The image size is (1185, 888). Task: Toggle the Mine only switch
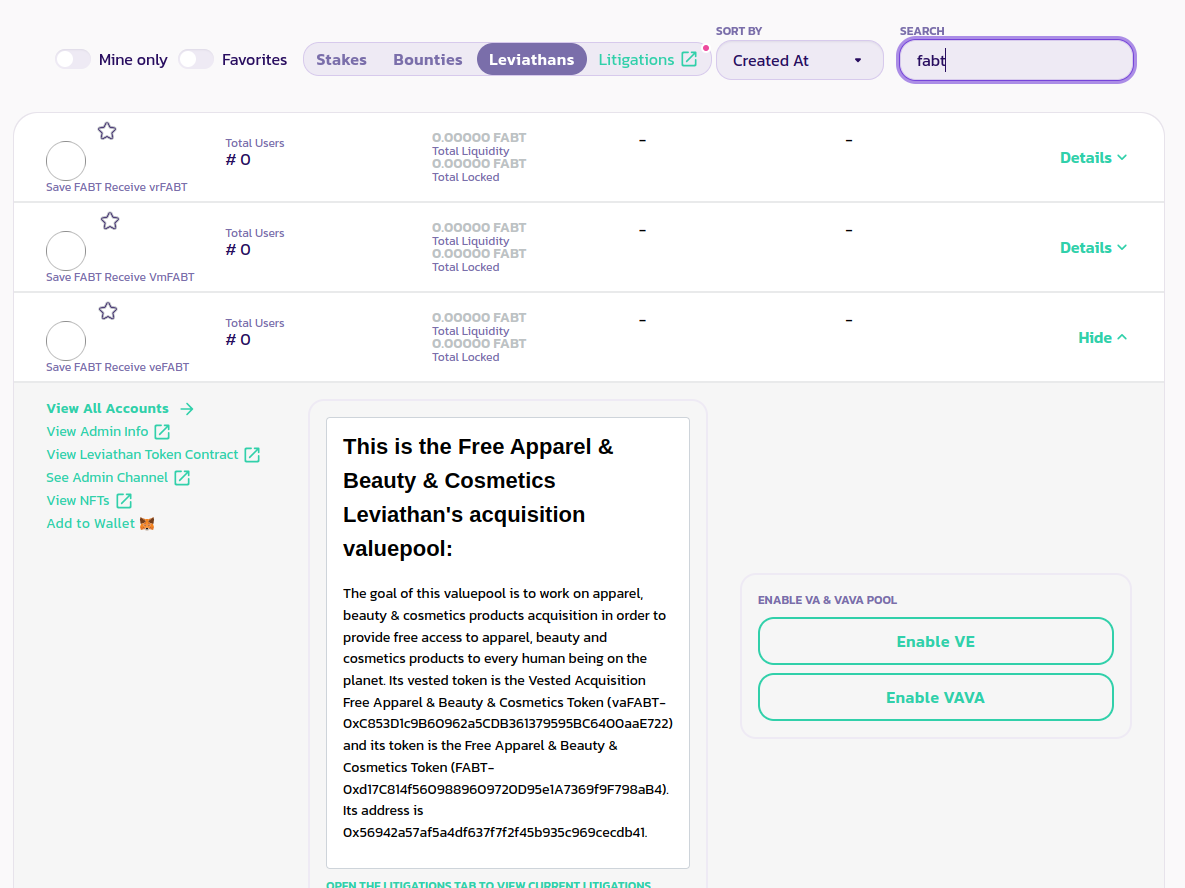coord(73,60)
